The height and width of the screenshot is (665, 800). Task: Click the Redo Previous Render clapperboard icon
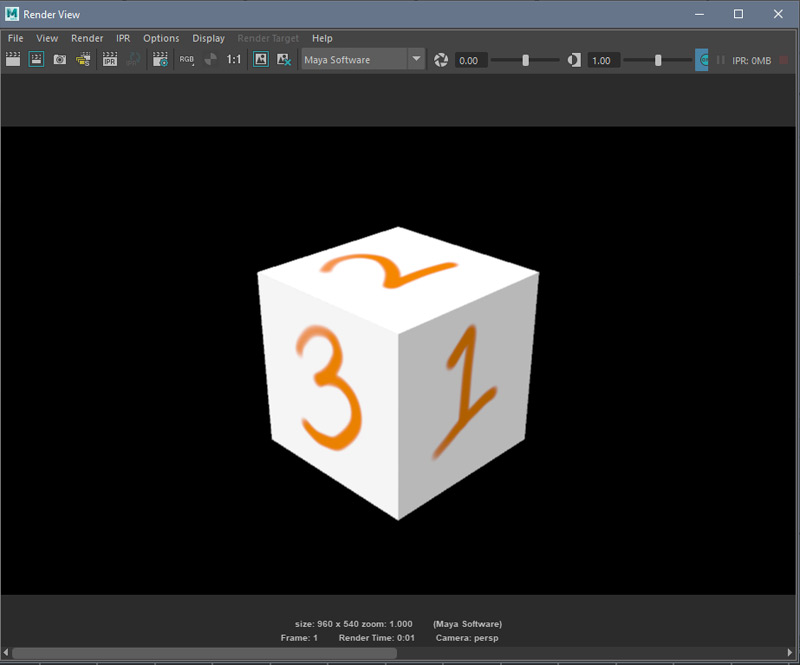[13, 60]
